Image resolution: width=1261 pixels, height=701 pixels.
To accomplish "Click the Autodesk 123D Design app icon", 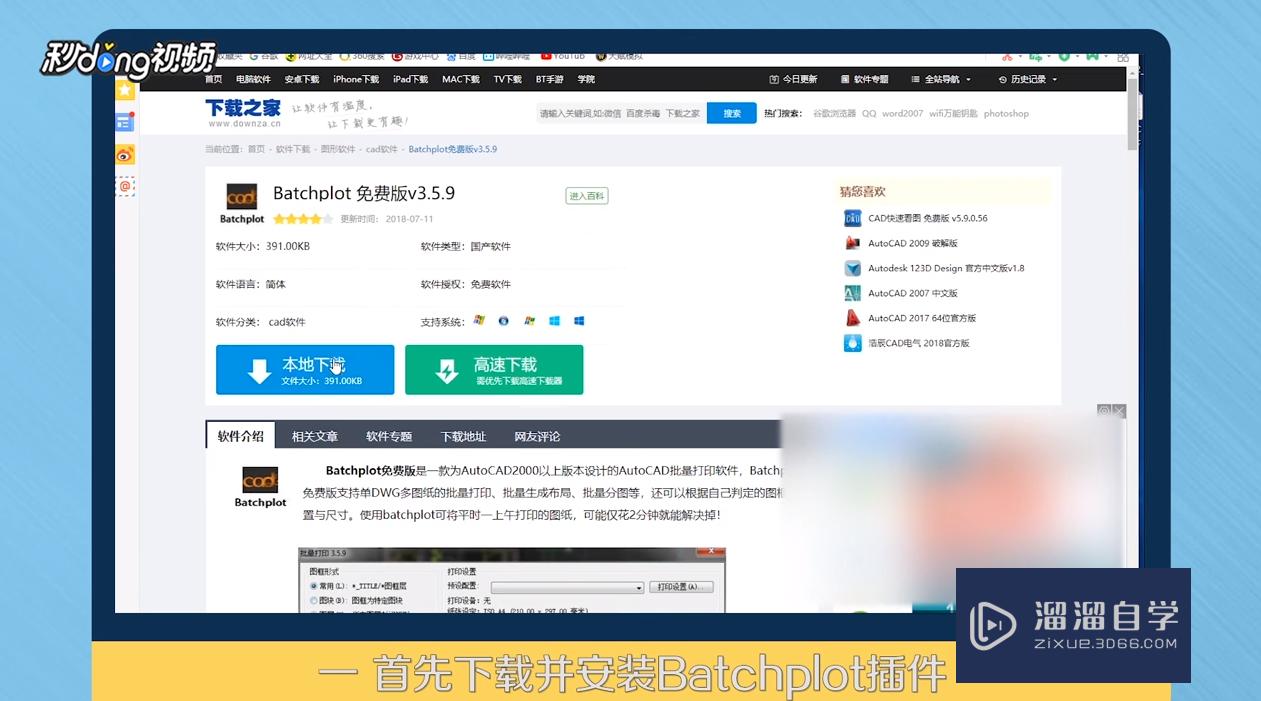I will click(852, 268).
